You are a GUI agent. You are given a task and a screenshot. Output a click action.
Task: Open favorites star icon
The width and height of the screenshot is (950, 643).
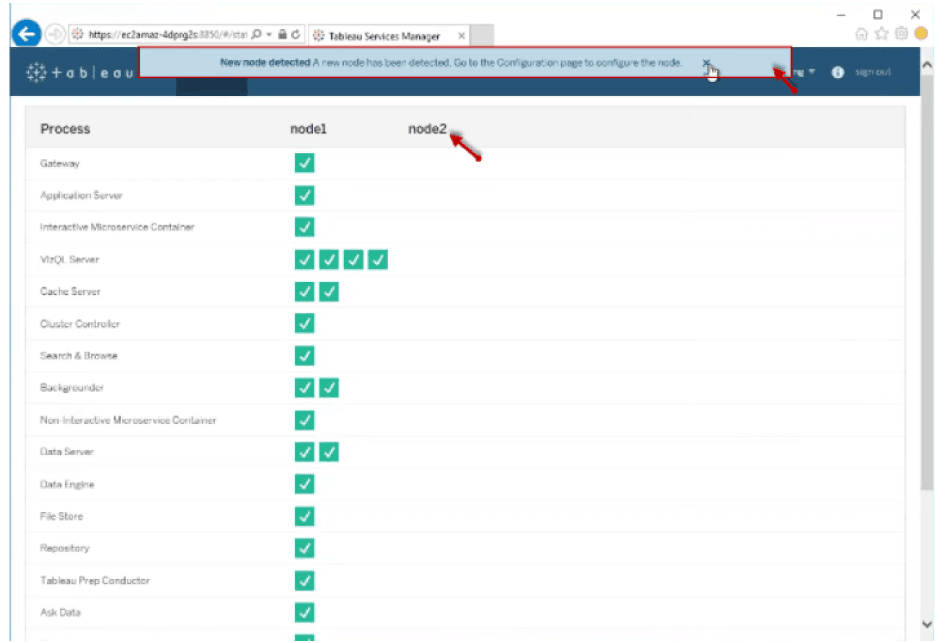click(x=882, y=34)
